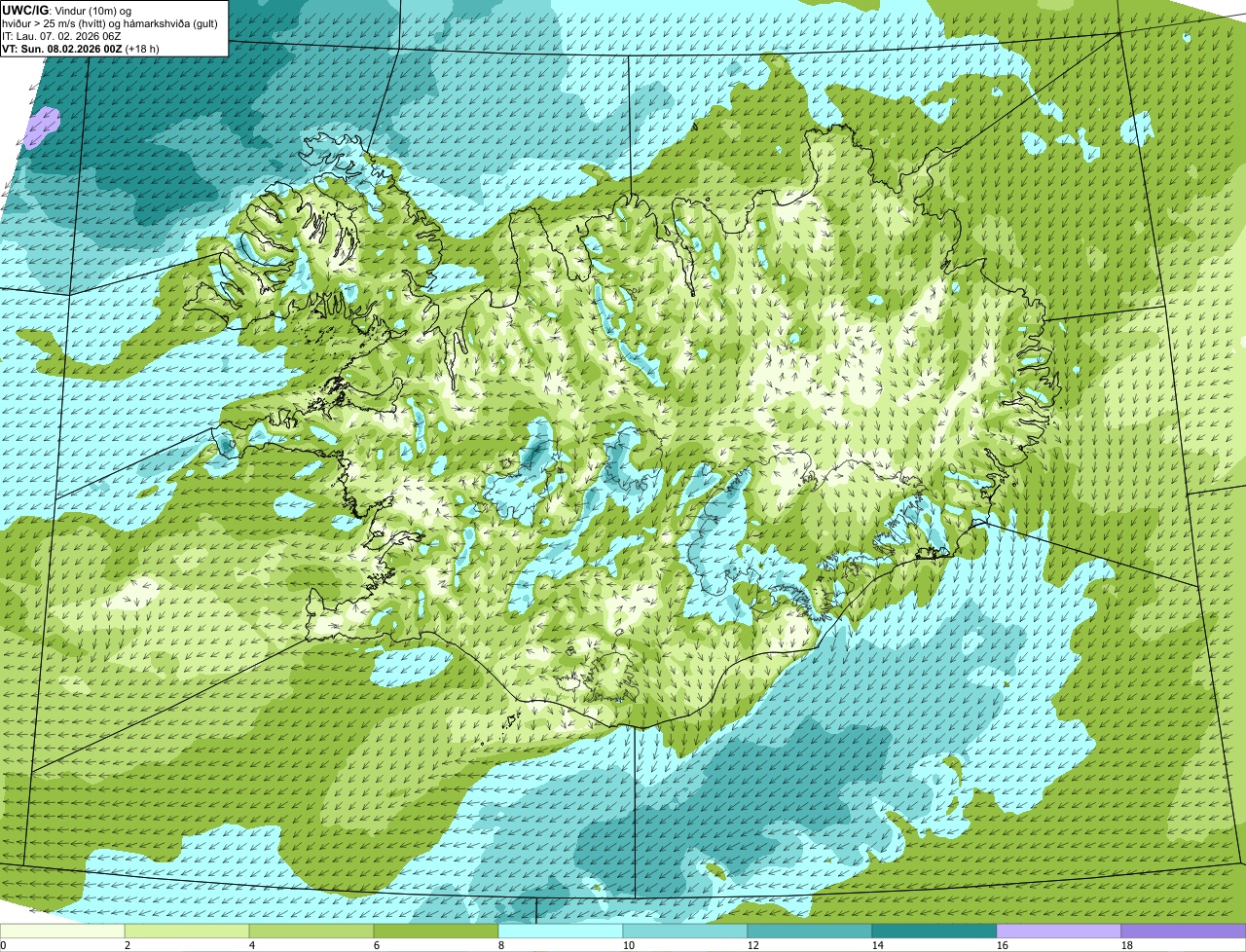The height and width of the screenshot is (952, 1246).
Task: Click the legend scale label '14'
Action: [x=878, y=945]
